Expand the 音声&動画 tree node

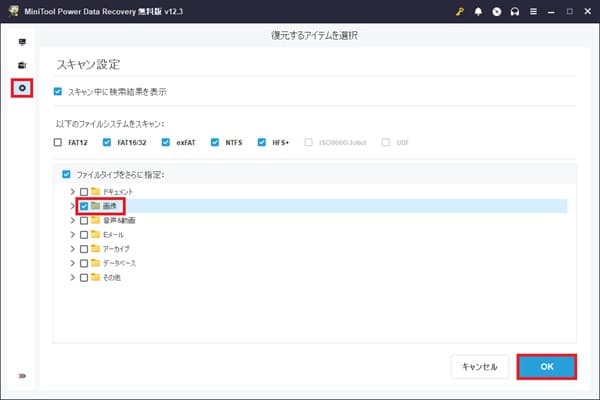(x=72, y=220)
